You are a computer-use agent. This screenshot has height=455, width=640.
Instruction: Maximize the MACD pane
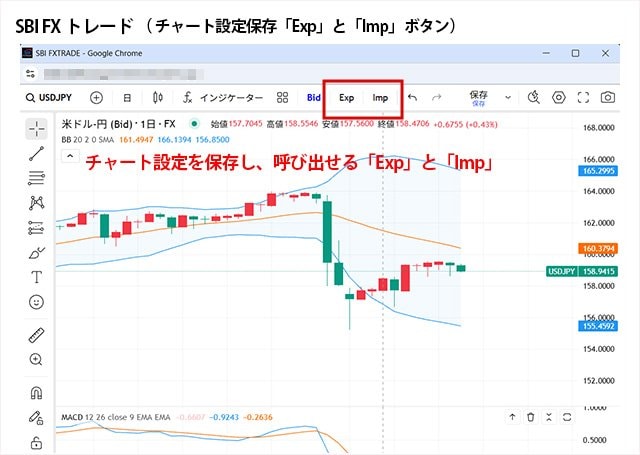(567, 417)
